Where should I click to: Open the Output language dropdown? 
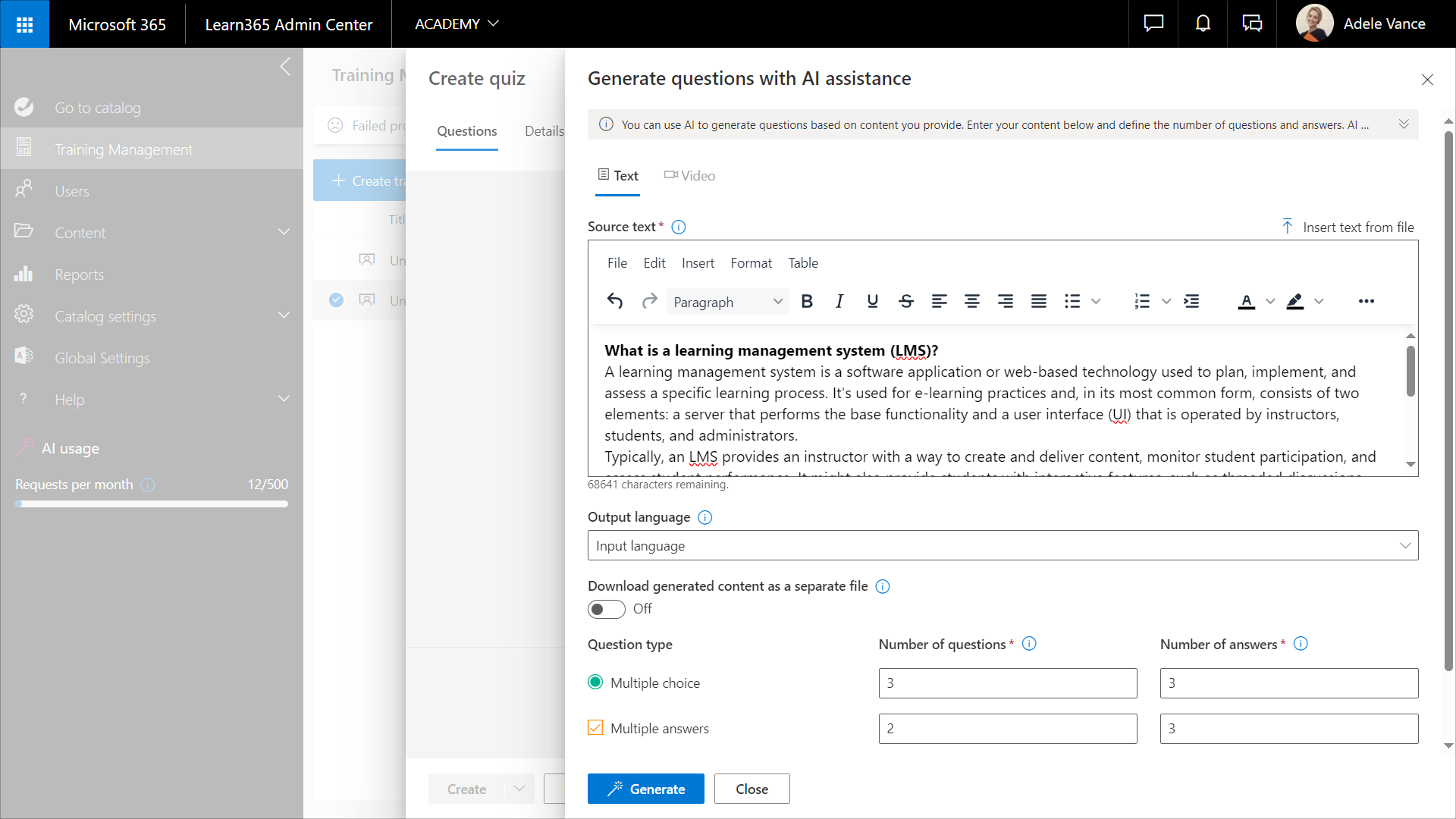point(1003,546)
